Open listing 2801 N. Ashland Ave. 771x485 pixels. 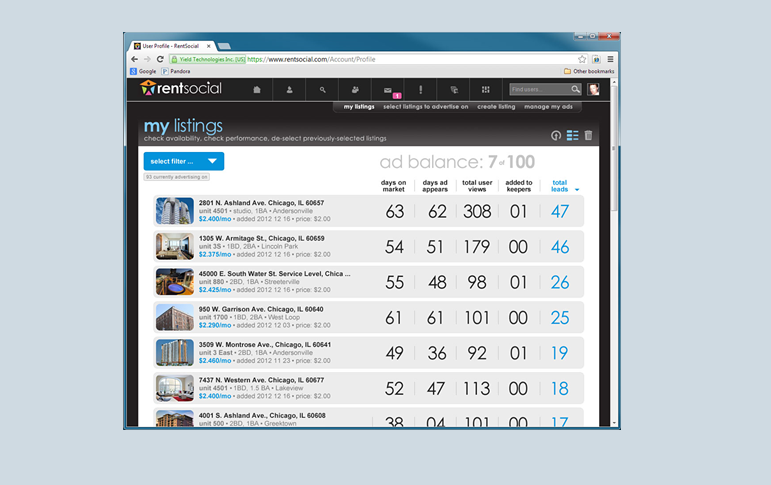pyautogui.click(x=261, y=202)
